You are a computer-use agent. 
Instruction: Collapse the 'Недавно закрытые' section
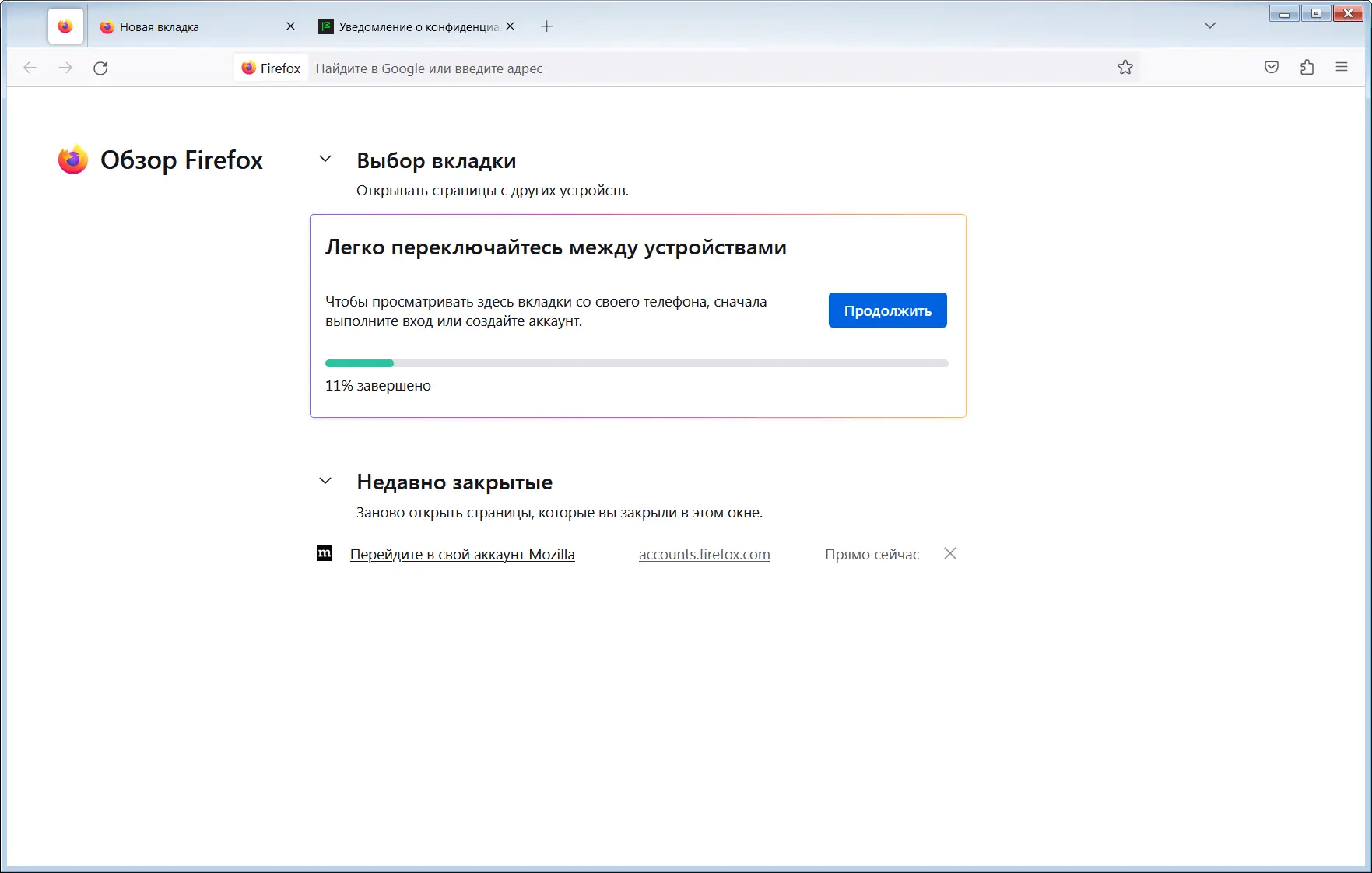tap(325, 482)
